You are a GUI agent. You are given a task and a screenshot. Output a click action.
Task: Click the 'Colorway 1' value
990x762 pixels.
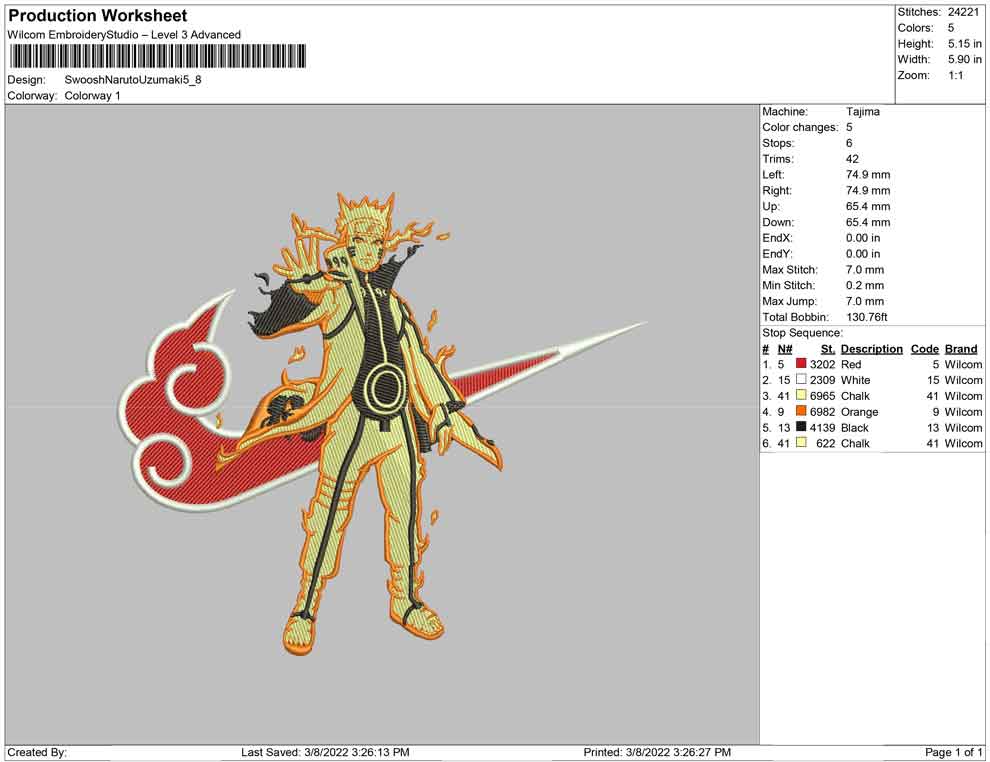pos(92,96)
